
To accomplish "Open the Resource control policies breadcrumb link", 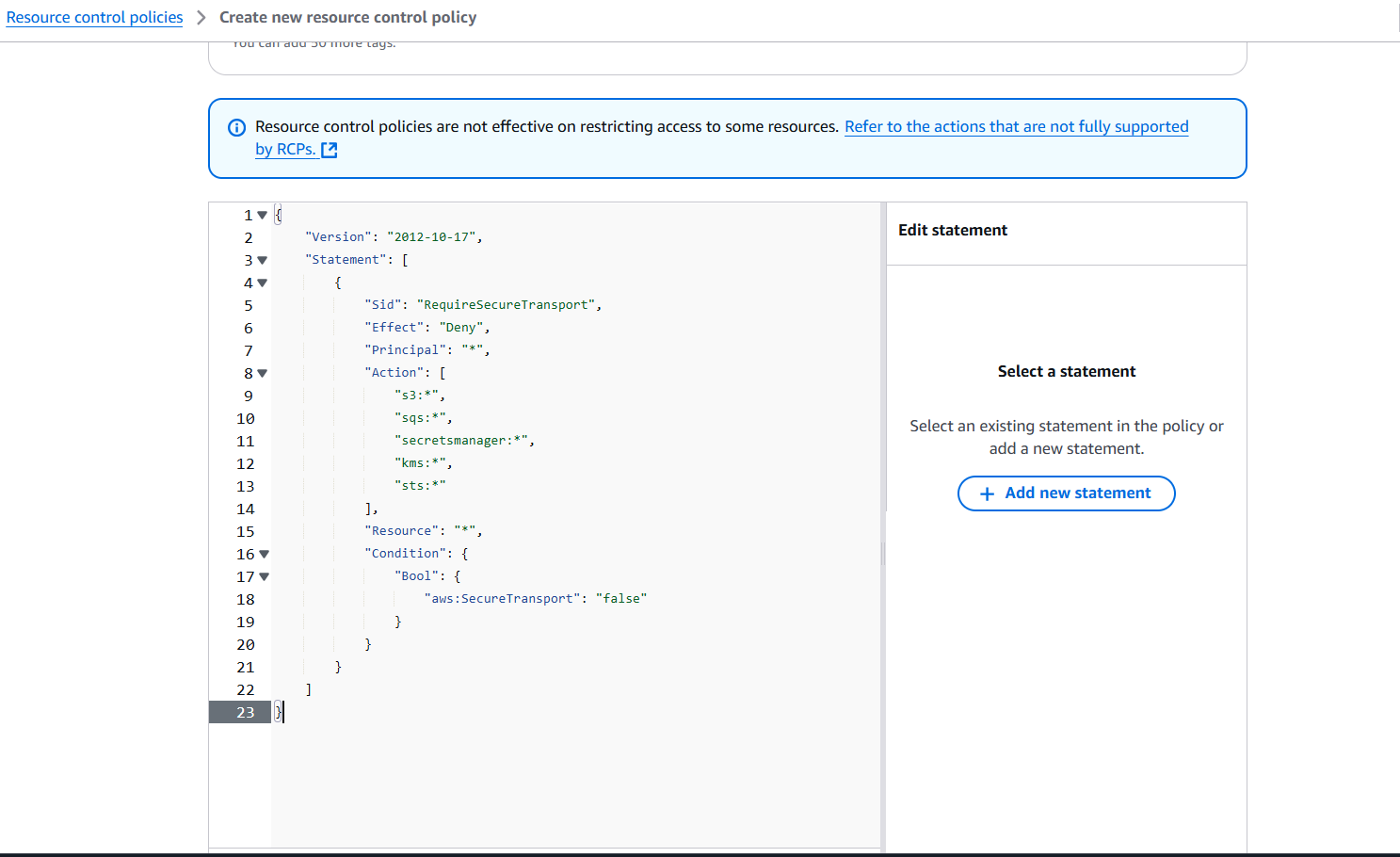I will [94, 18].
